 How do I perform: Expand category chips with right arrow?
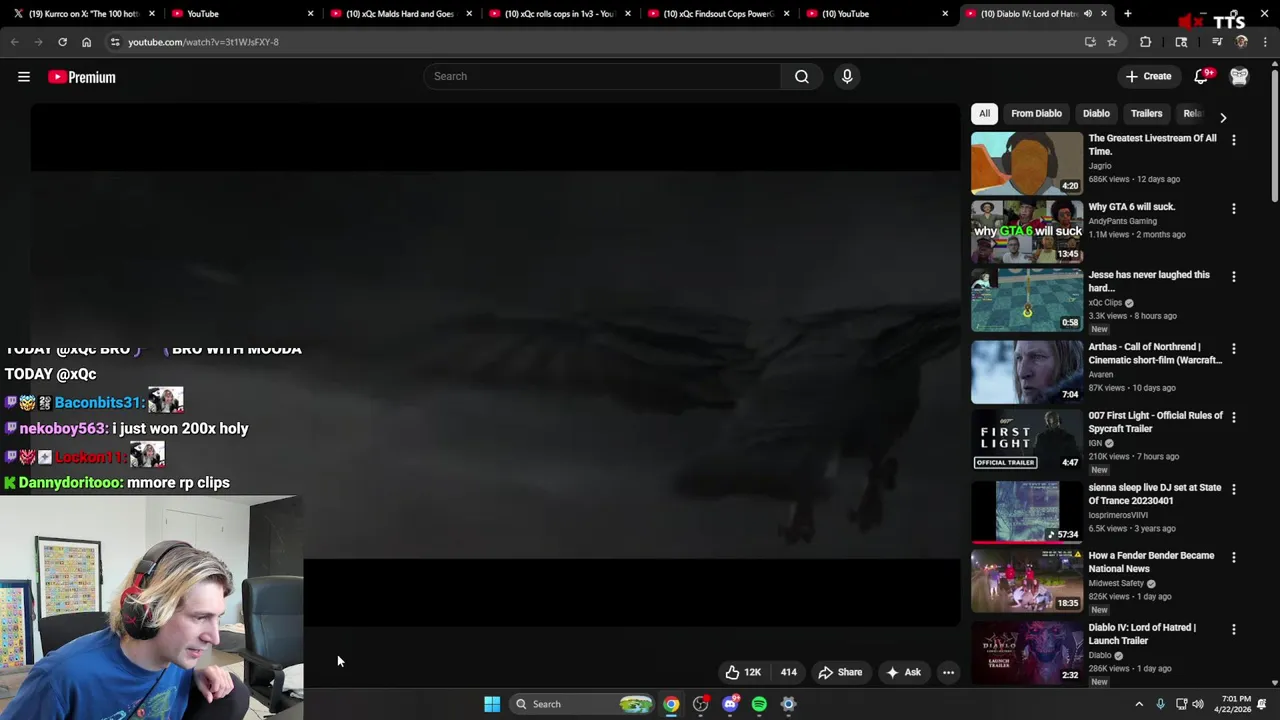[1222, 117]
